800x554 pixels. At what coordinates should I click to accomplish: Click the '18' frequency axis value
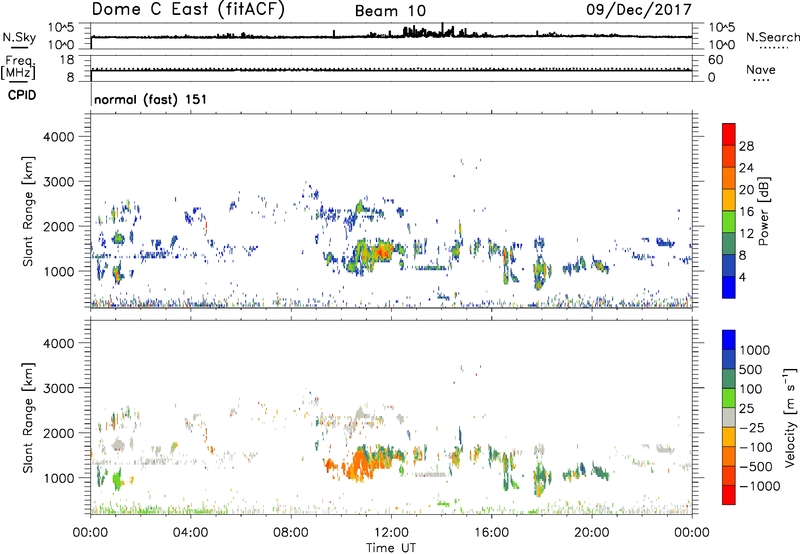67,60
